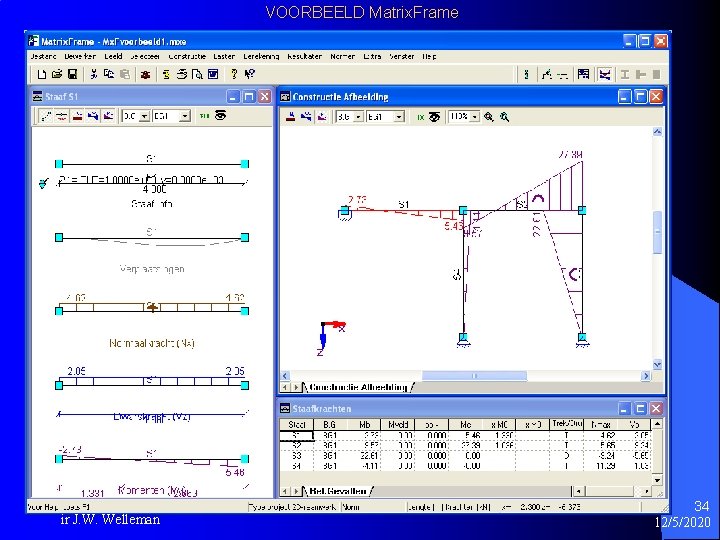
Task: Open the Bestand menu
Action: click(44, 56)
